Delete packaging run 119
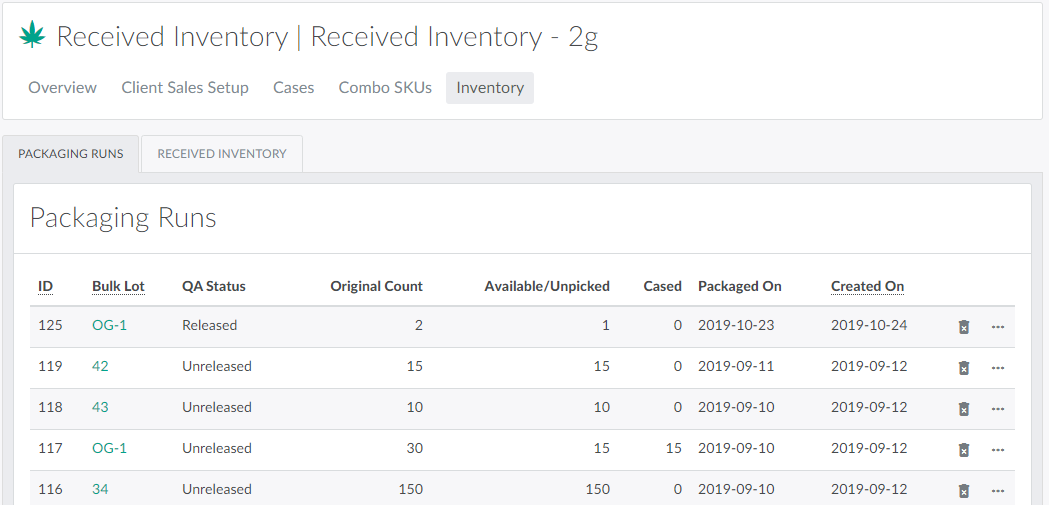Viewport: 1049px width, 505px height. 964,368
